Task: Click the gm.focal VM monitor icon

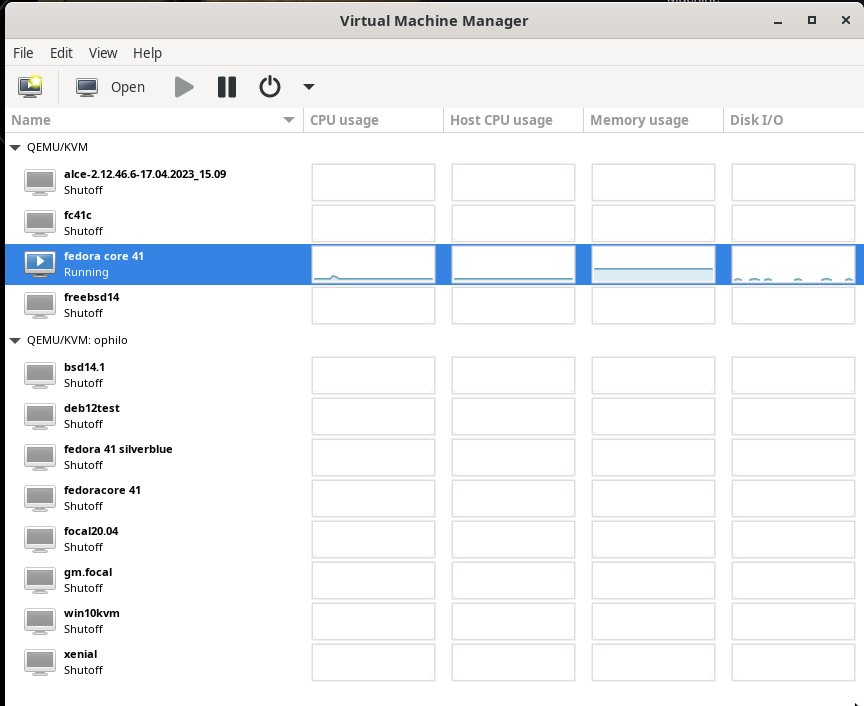Action: pyautogui.click(x=40, y=580)
